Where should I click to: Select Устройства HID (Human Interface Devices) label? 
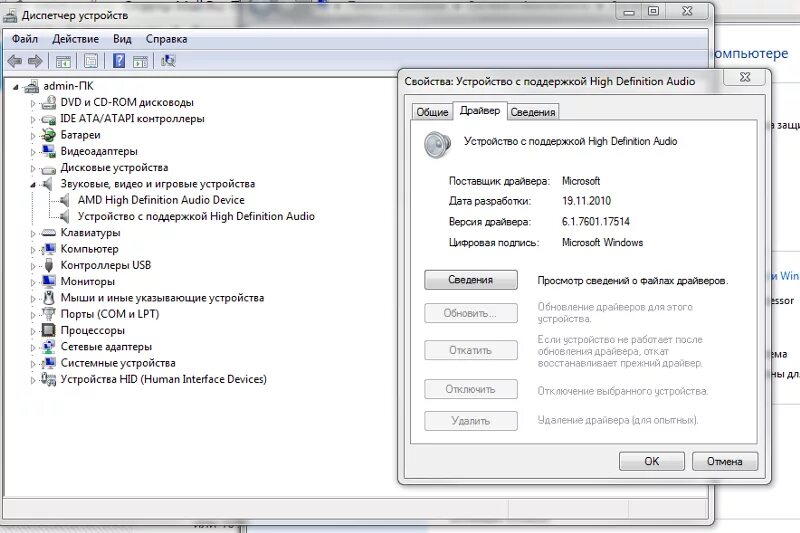pyautogui.click(x=163, y=379)
